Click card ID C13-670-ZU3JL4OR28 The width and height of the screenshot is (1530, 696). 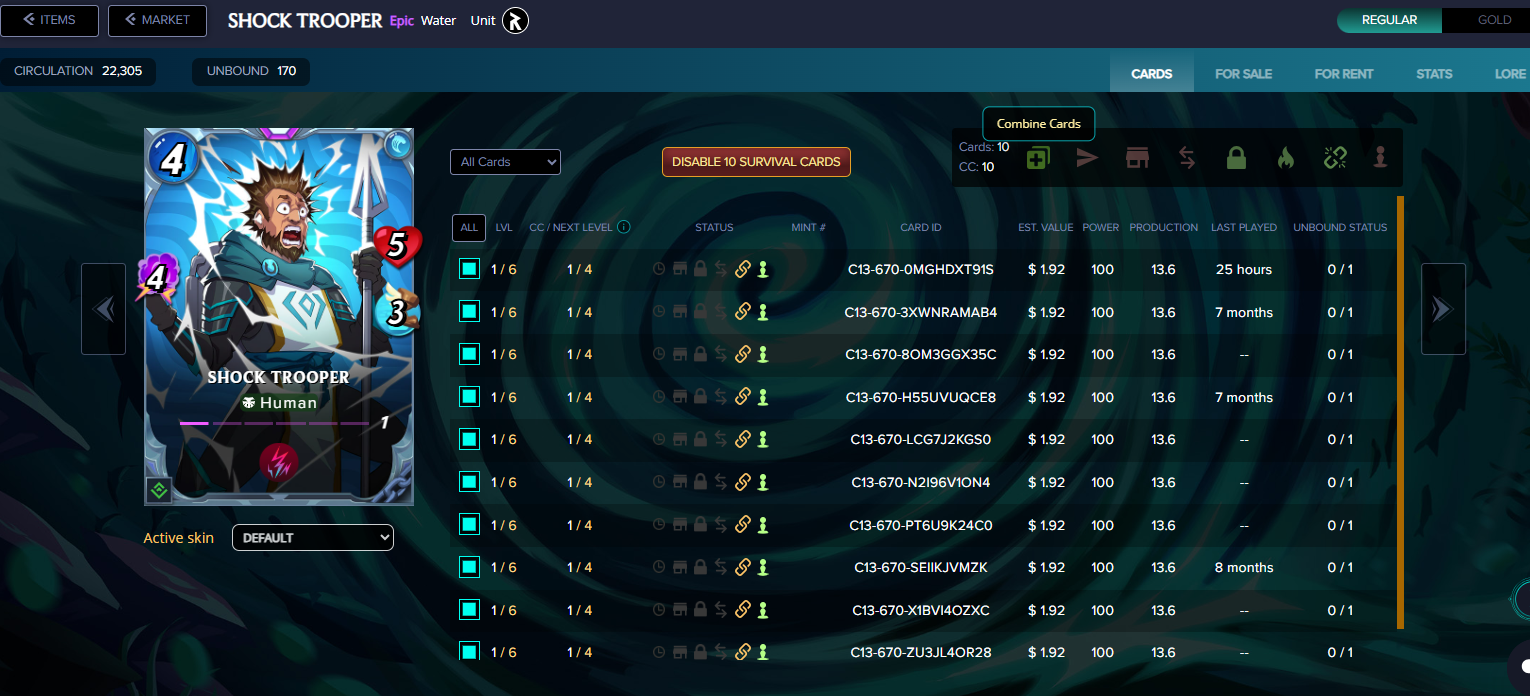pyautogui.click(x=921, y=652)
